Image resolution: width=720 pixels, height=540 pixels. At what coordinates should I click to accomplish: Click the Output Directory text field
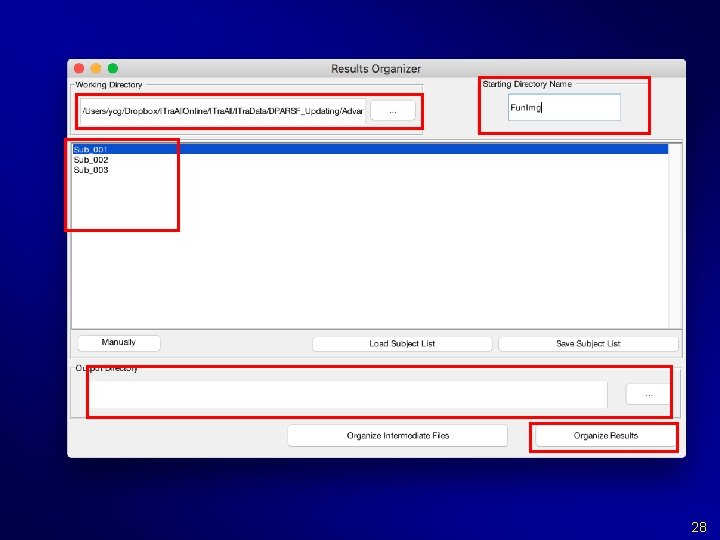click(x=348, y=394)
